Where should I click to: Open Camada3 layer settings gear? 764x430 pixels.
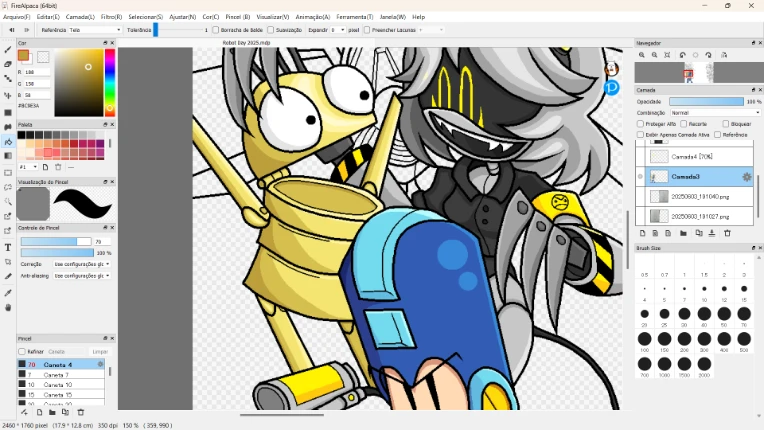[746, 177]
